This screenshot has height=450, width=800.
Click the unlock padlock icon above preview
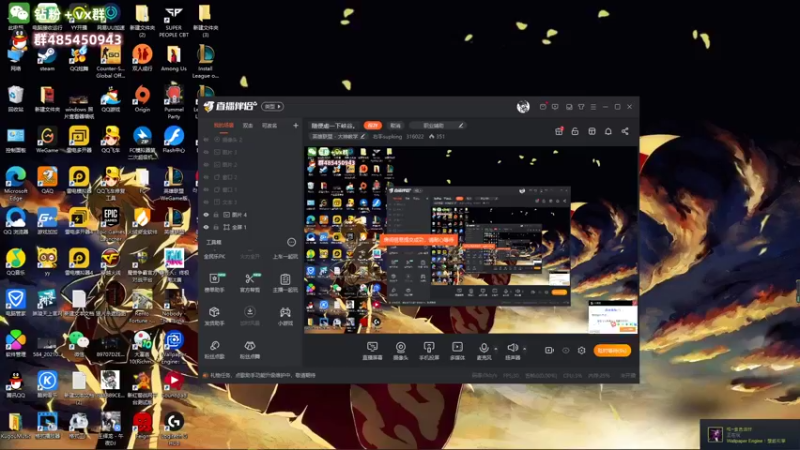coord(575,131)
